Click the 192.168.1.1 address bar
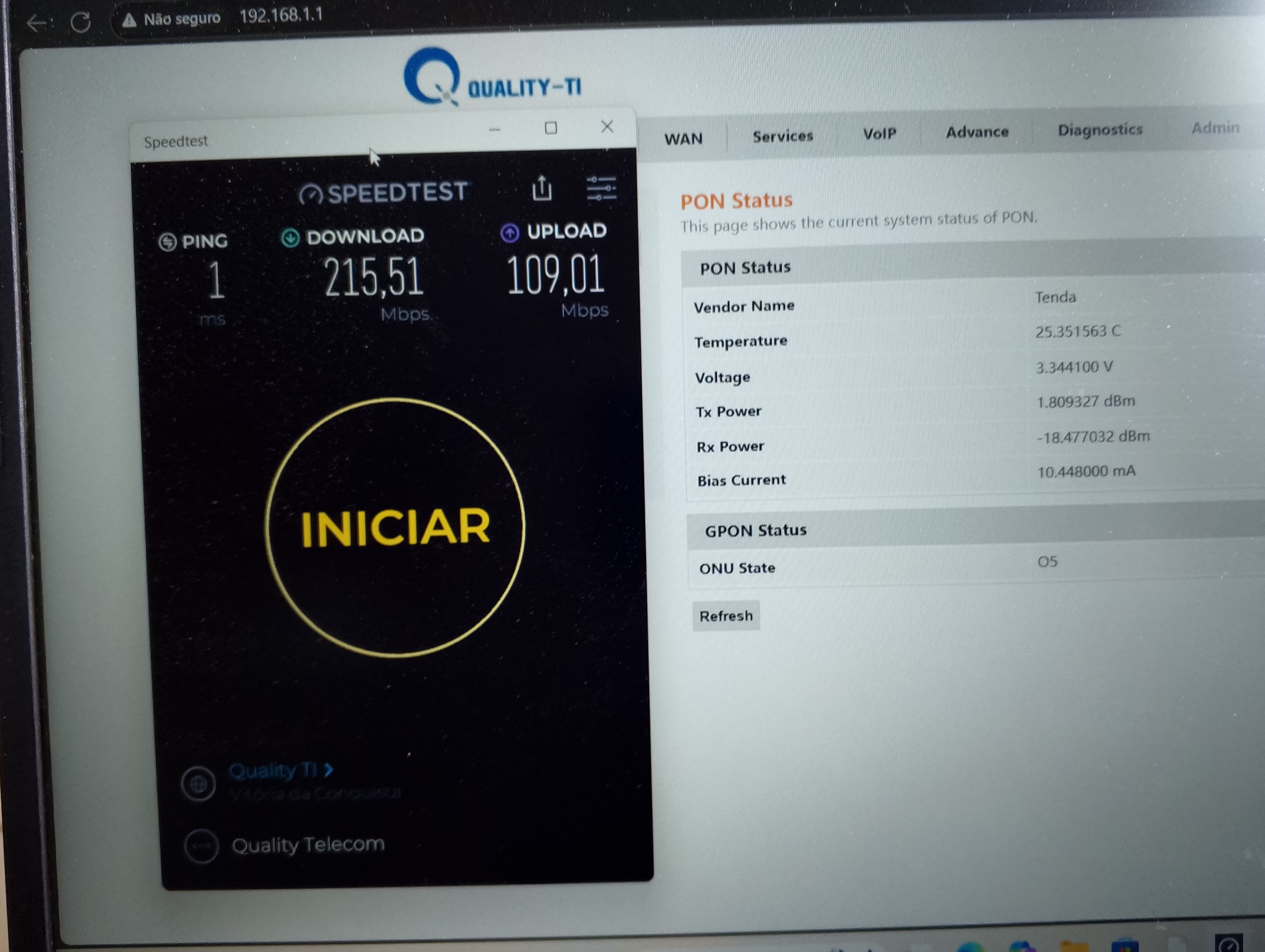1265x952 pixels. point(281,15)
